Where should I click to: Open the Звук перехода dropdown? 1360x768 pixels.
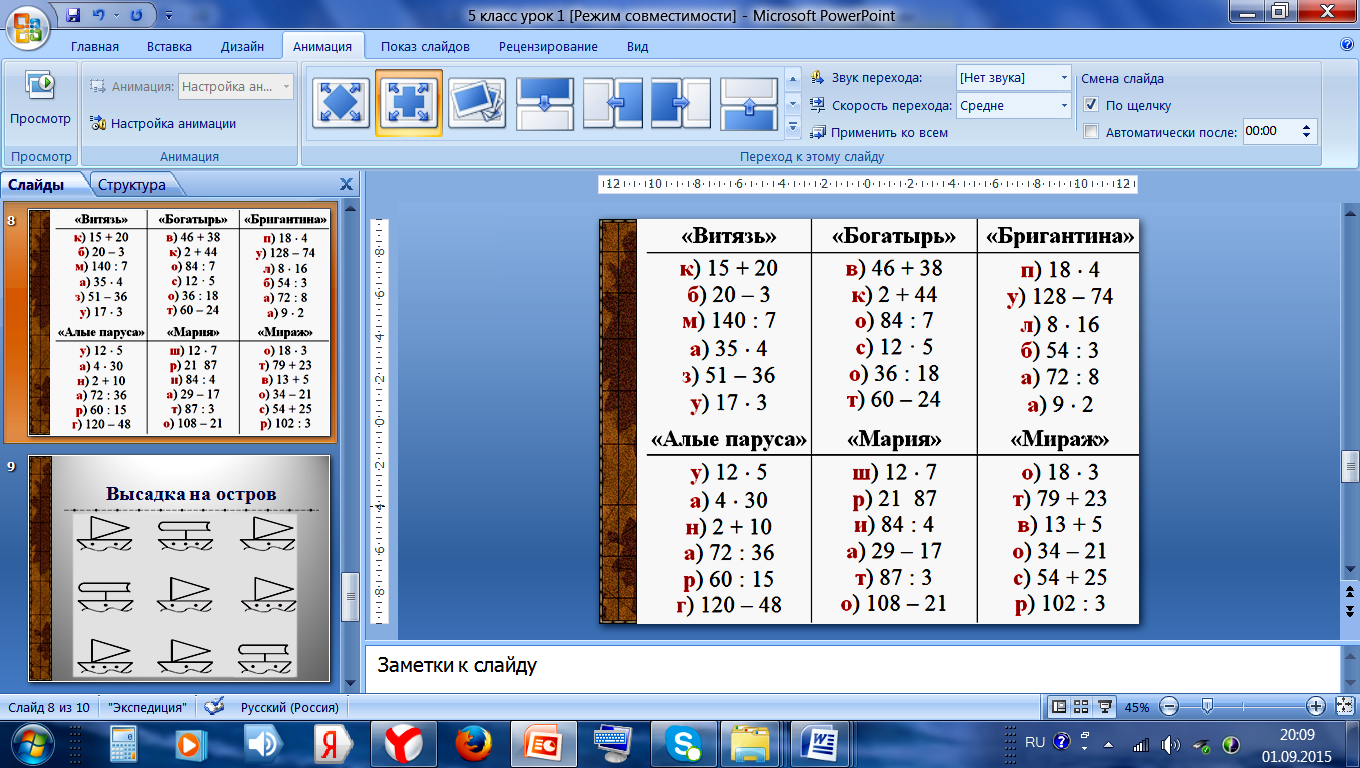click(x=1063, y=78)
